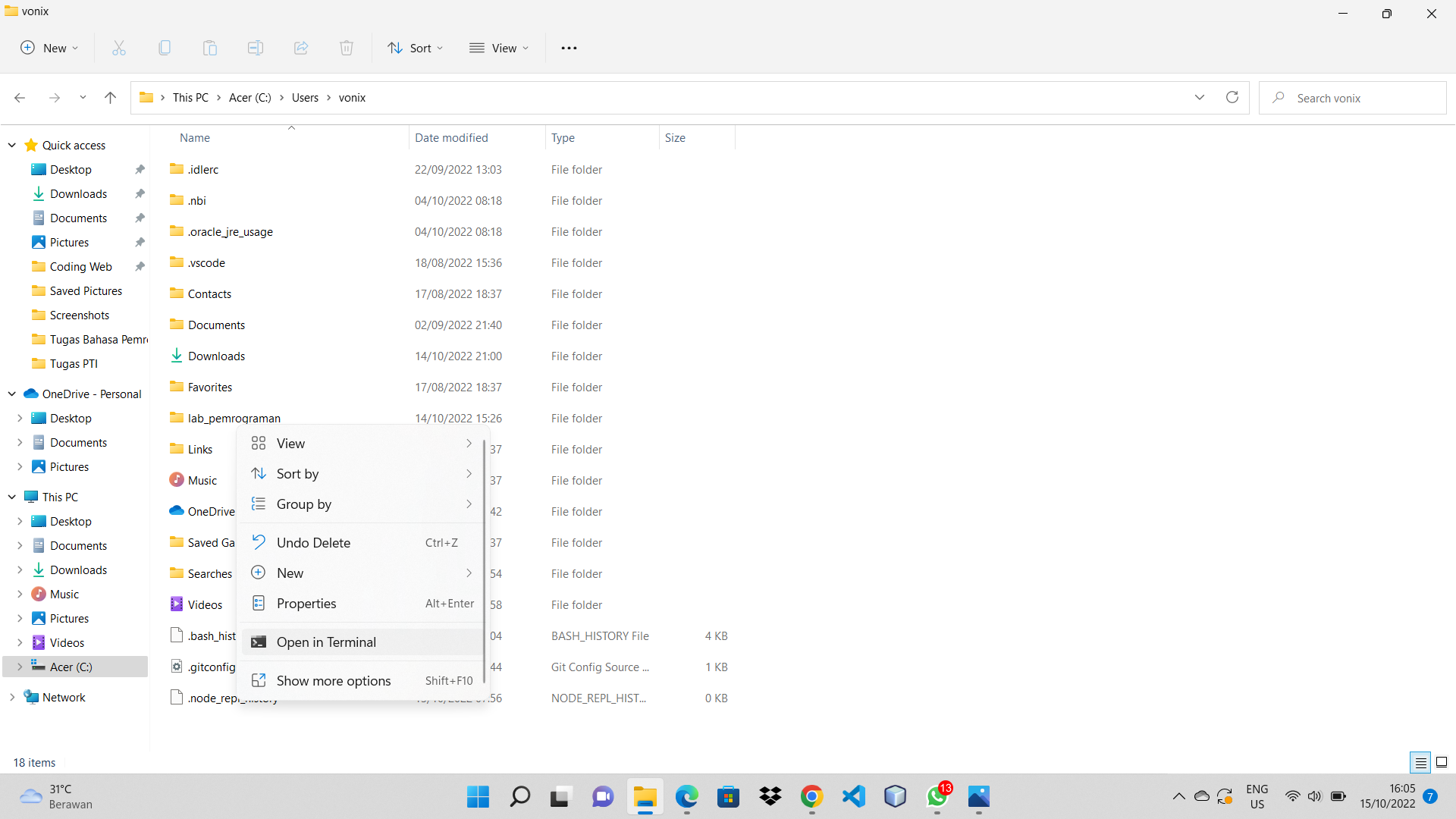Switch to details view layout icon
1456x819 pixels.
click(x=1420, y=762)
